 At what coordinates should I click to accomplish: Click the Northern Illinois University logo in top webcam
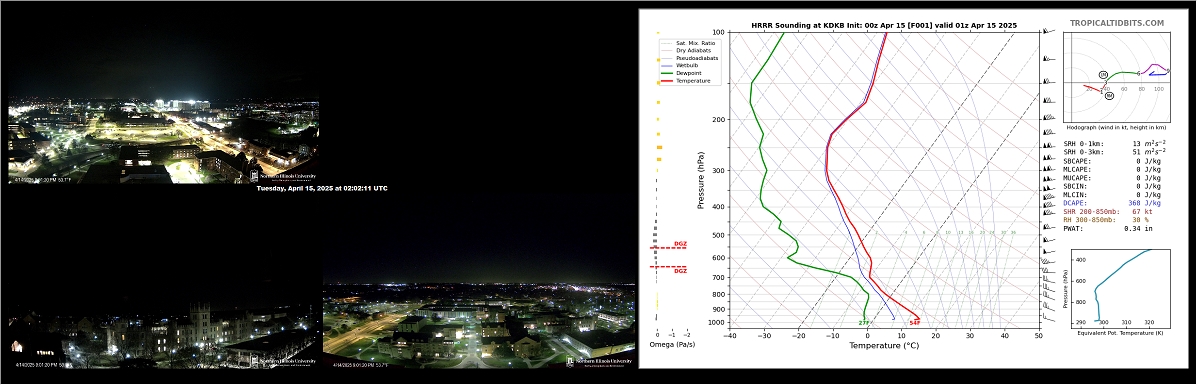pos(283,176)
